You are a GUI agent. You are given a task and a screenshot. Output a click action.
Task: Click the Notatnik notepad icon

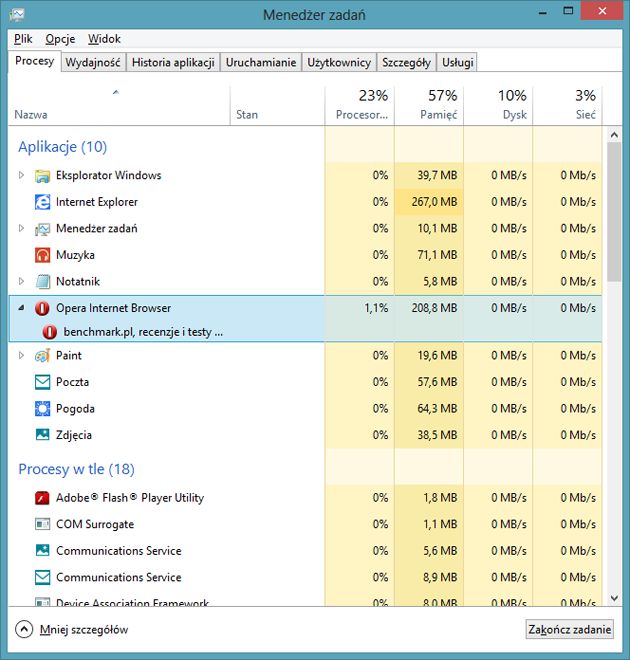pos(42,282)
